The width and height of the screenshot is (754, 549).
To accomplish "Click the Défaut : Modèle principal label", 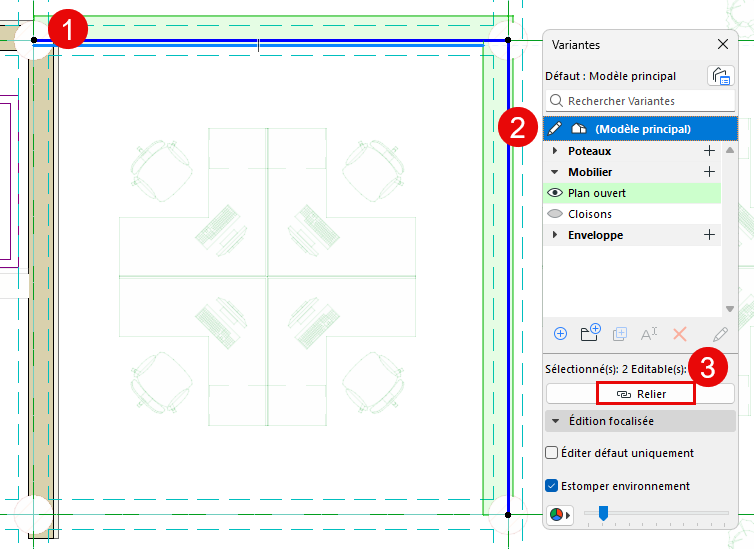I will coord(610,76).
